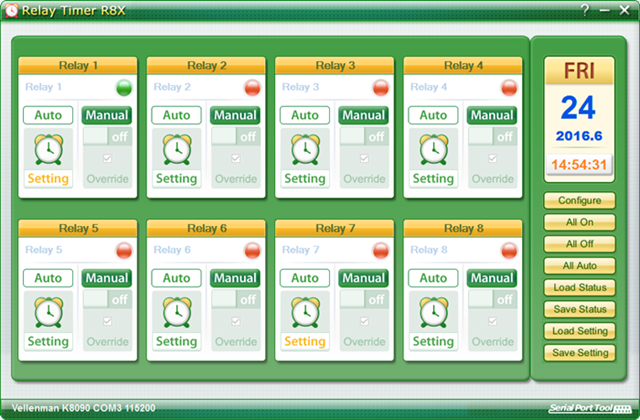This screenshot has height=420, width=640.
Task: Click the Relay 3 alarm clock icon
Action: point(305,149)
